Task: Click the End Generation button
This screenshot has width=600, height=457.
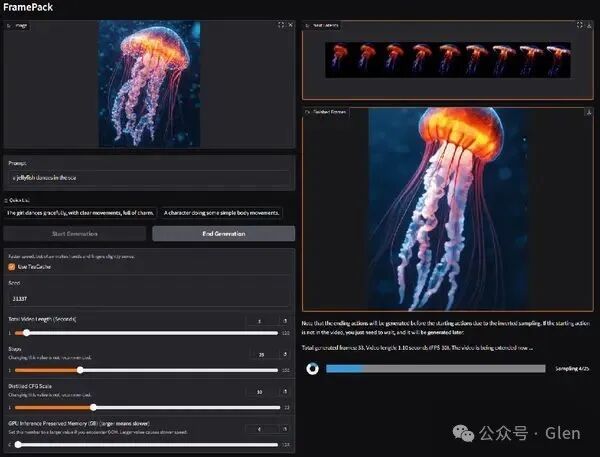Action: click(x=223, y=233)
